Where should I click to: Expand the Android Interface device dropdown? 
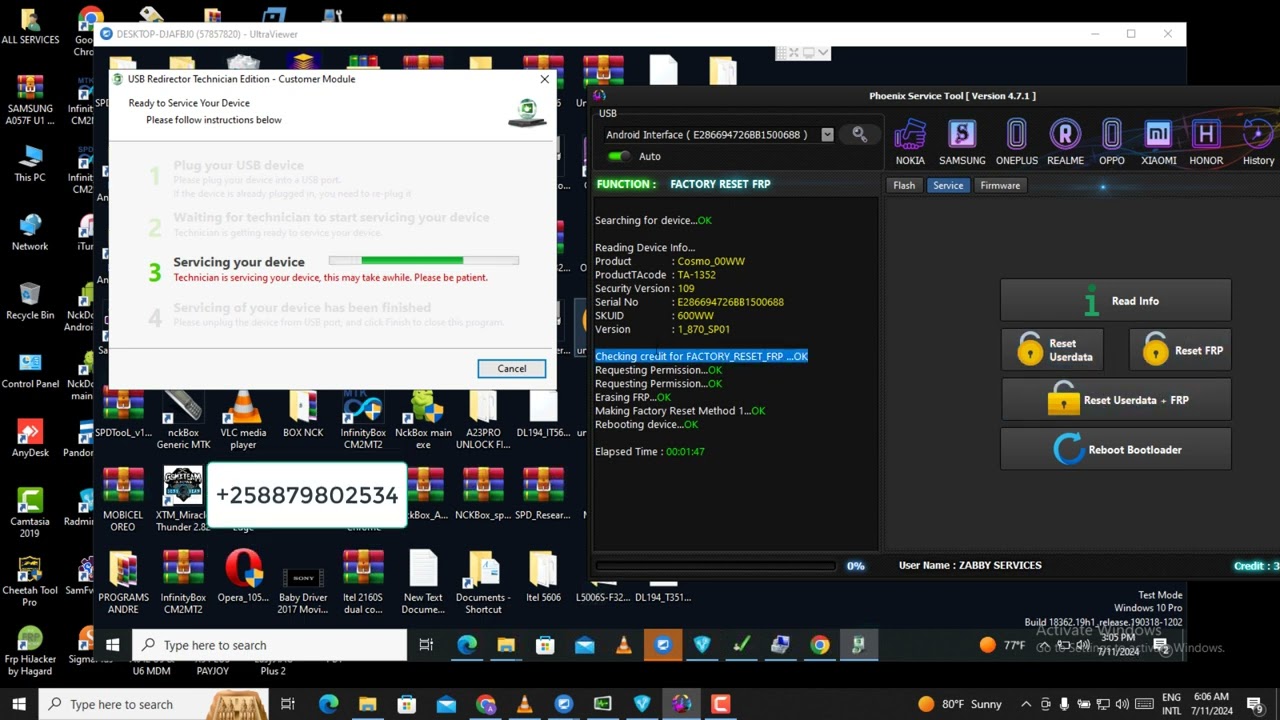click(826, 133)
